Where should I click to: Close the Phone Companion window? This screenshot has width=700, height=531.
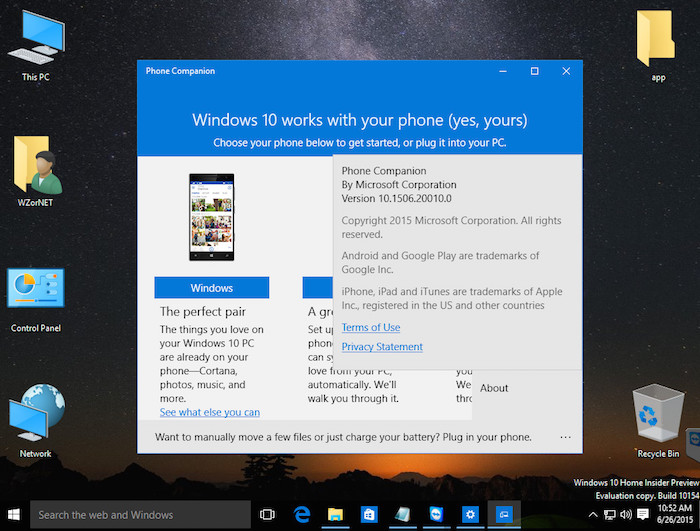pyautogui.click(x=566, y=71)
